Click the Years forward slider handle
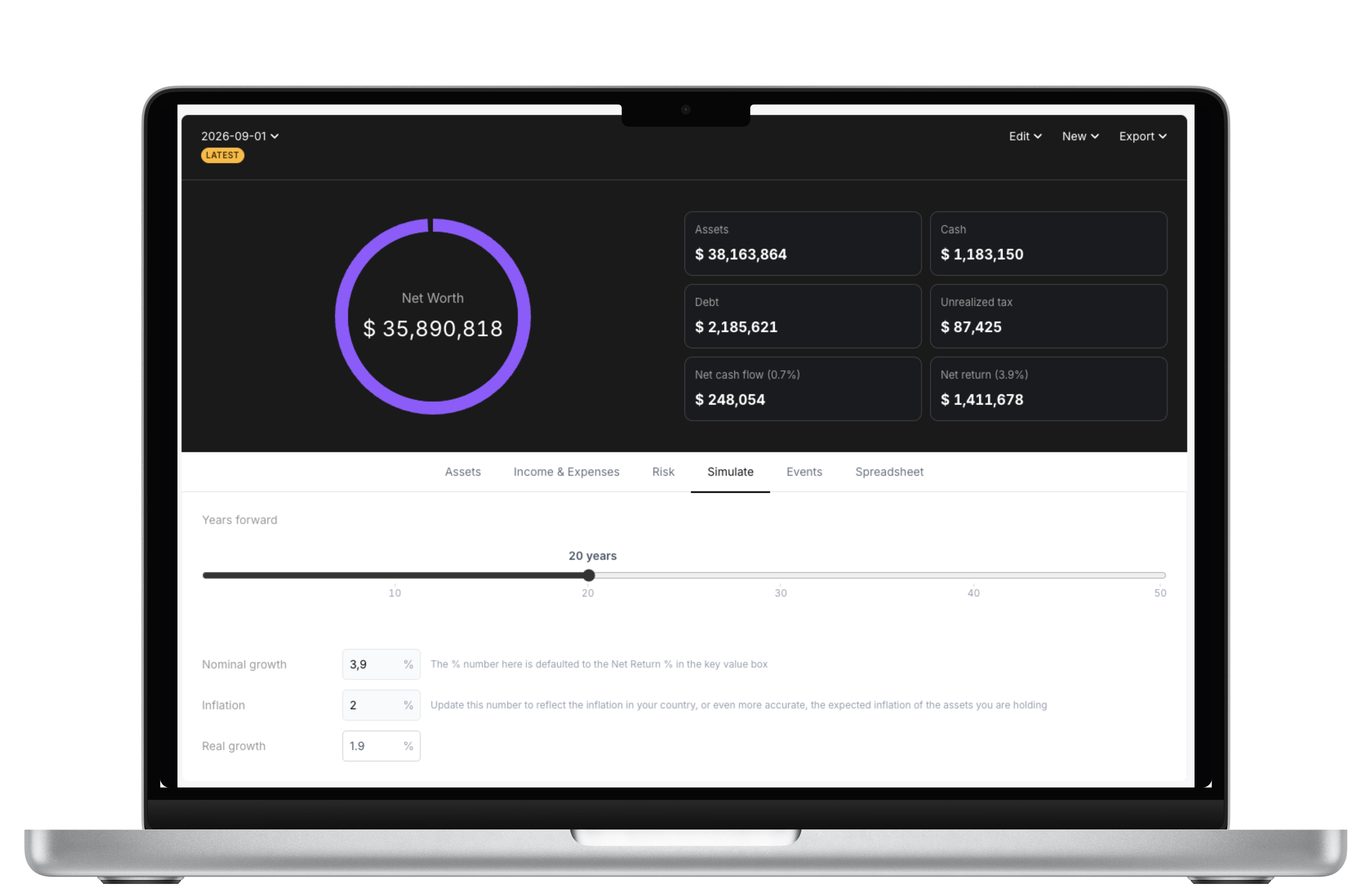Viewport: 1372px width, 892px height. (x=589, y=575)
